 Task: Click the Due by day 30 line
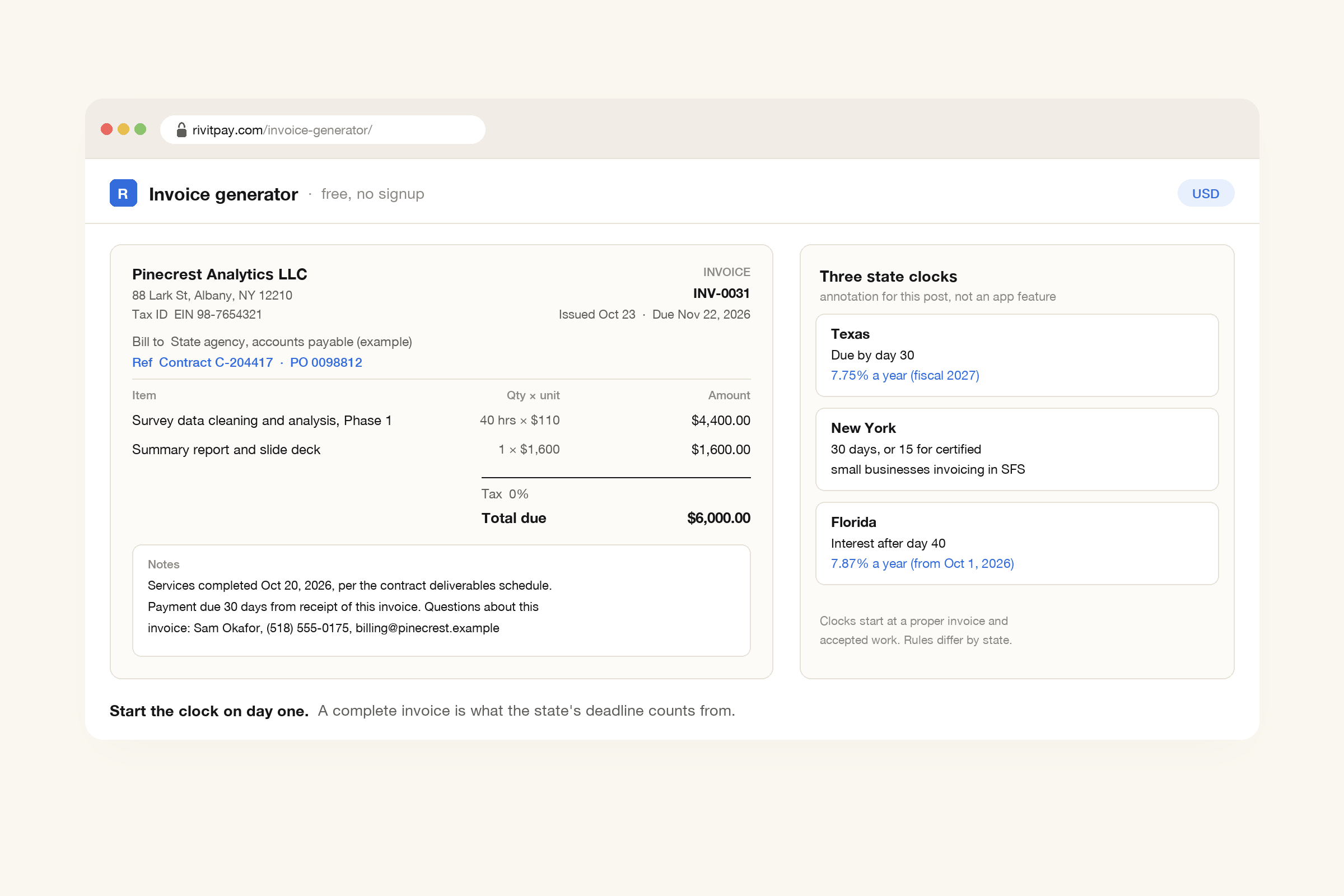[872, 355]
